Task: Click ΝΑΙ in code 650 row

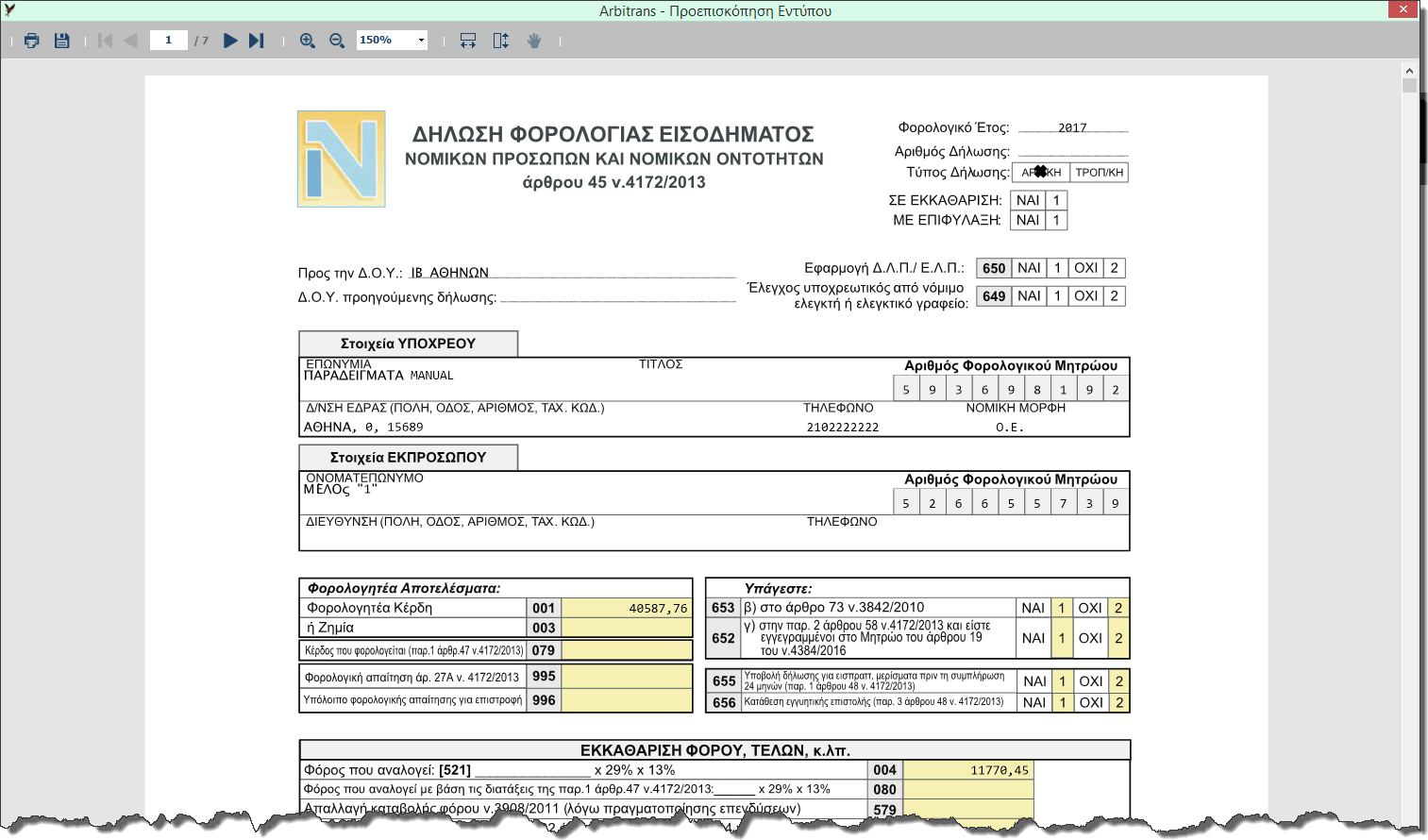Action: coord(1030,268)
